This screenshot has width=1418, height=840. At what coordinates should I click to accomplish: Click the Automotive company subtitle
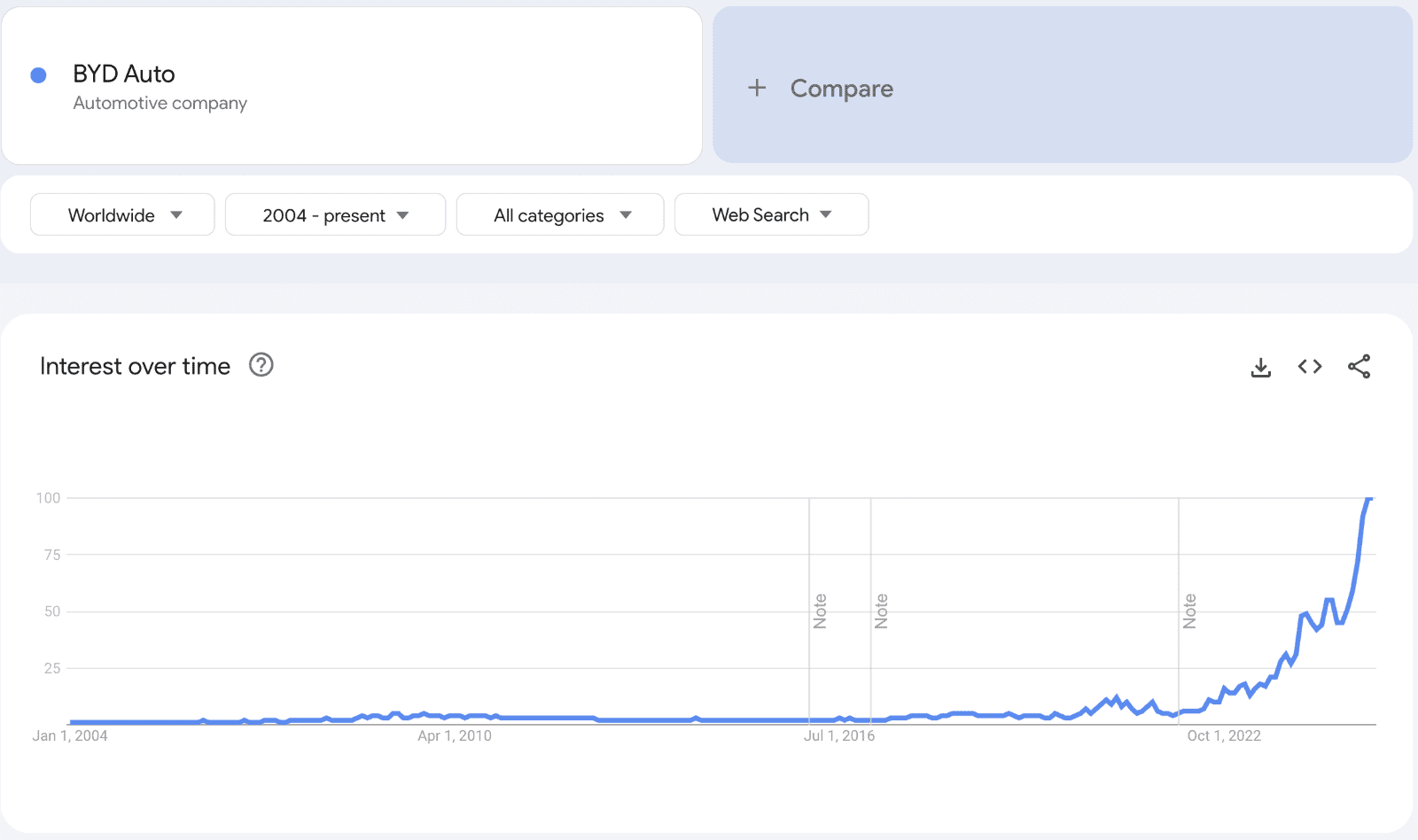pyautogui.click(x=160, y=103)
